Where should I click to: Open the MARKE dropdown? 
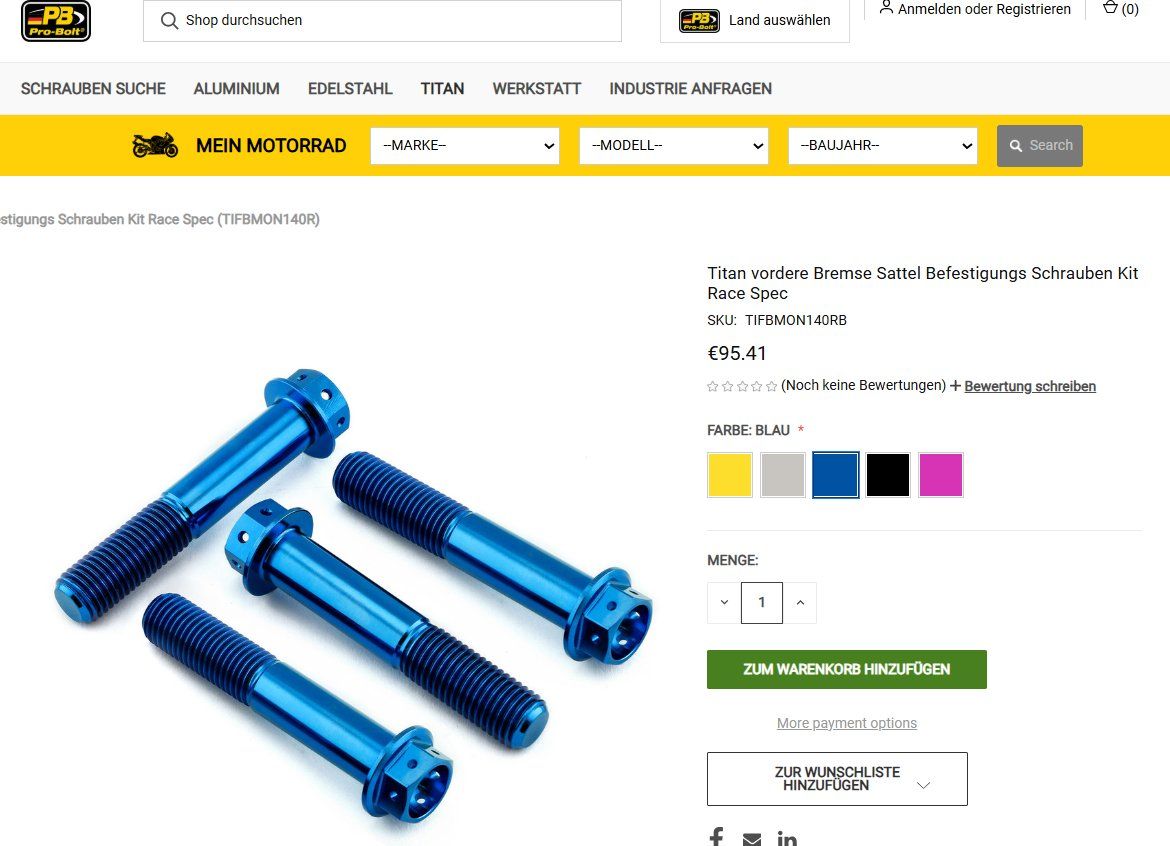coord(465,145)
